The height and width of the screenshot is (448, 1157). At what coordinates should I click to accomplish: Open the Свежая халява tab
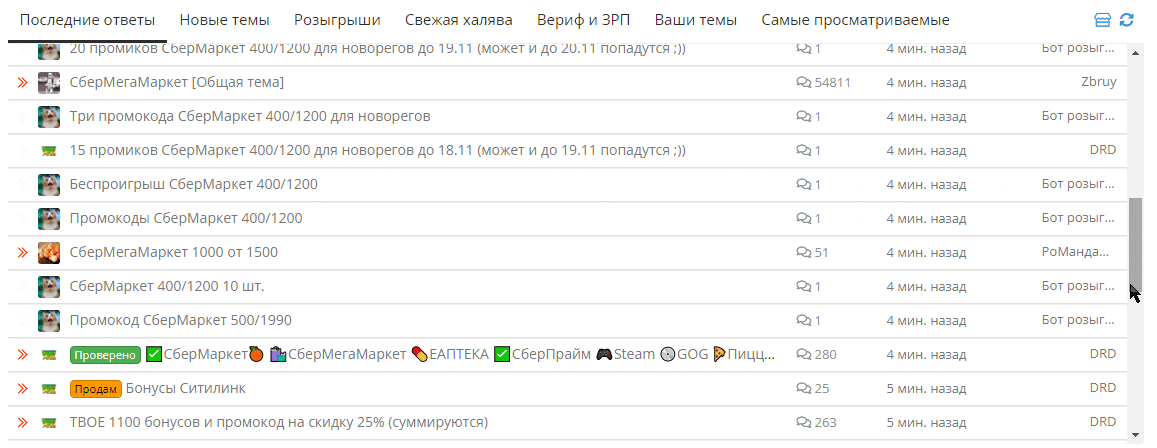click(x=459, y=20)
